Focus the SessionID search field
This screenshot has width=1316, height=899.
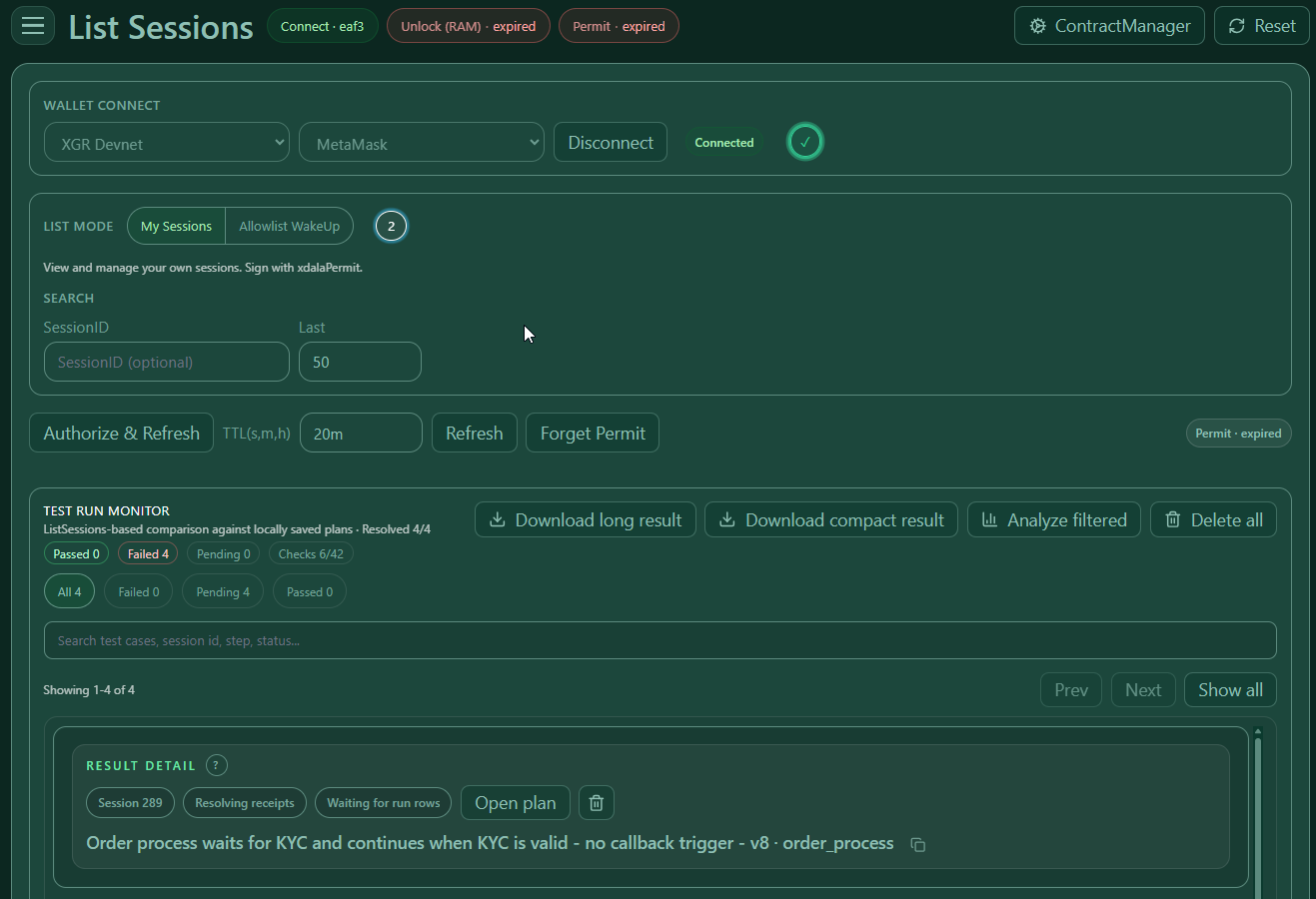[x=167, y=362]
